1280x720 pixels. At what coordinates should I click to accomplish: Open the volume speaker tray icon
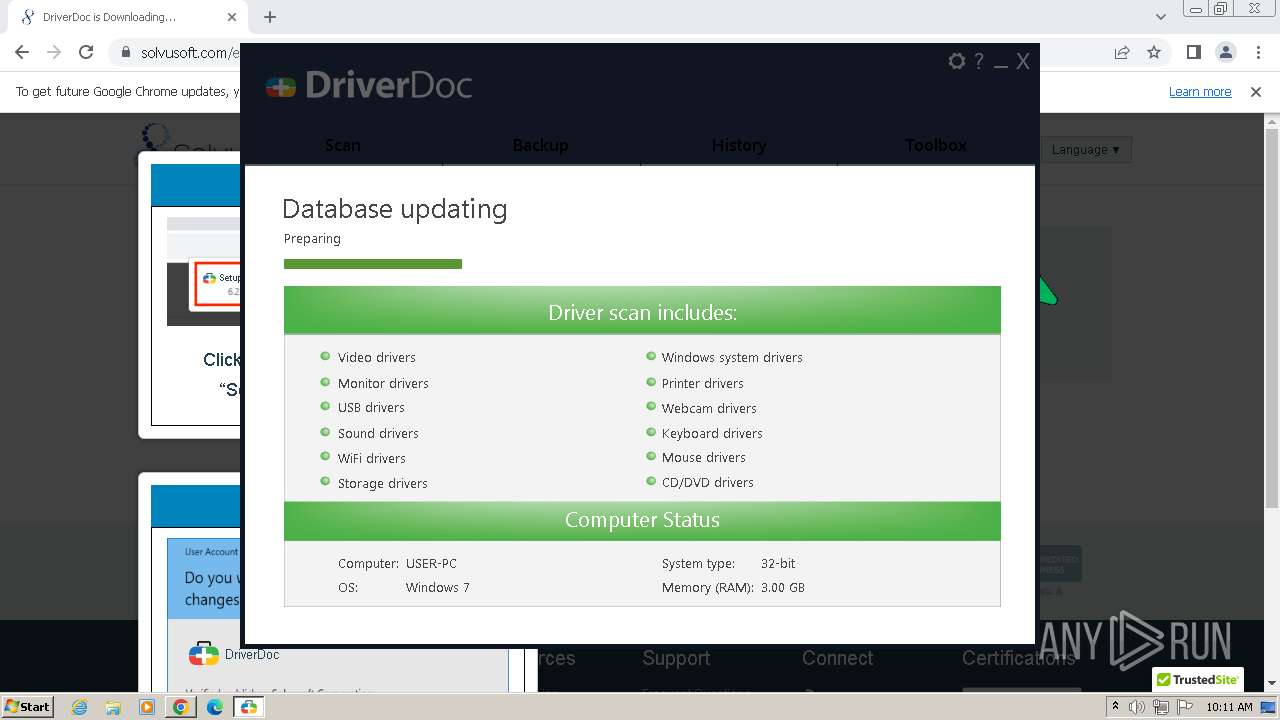(x=1137, y=707)
